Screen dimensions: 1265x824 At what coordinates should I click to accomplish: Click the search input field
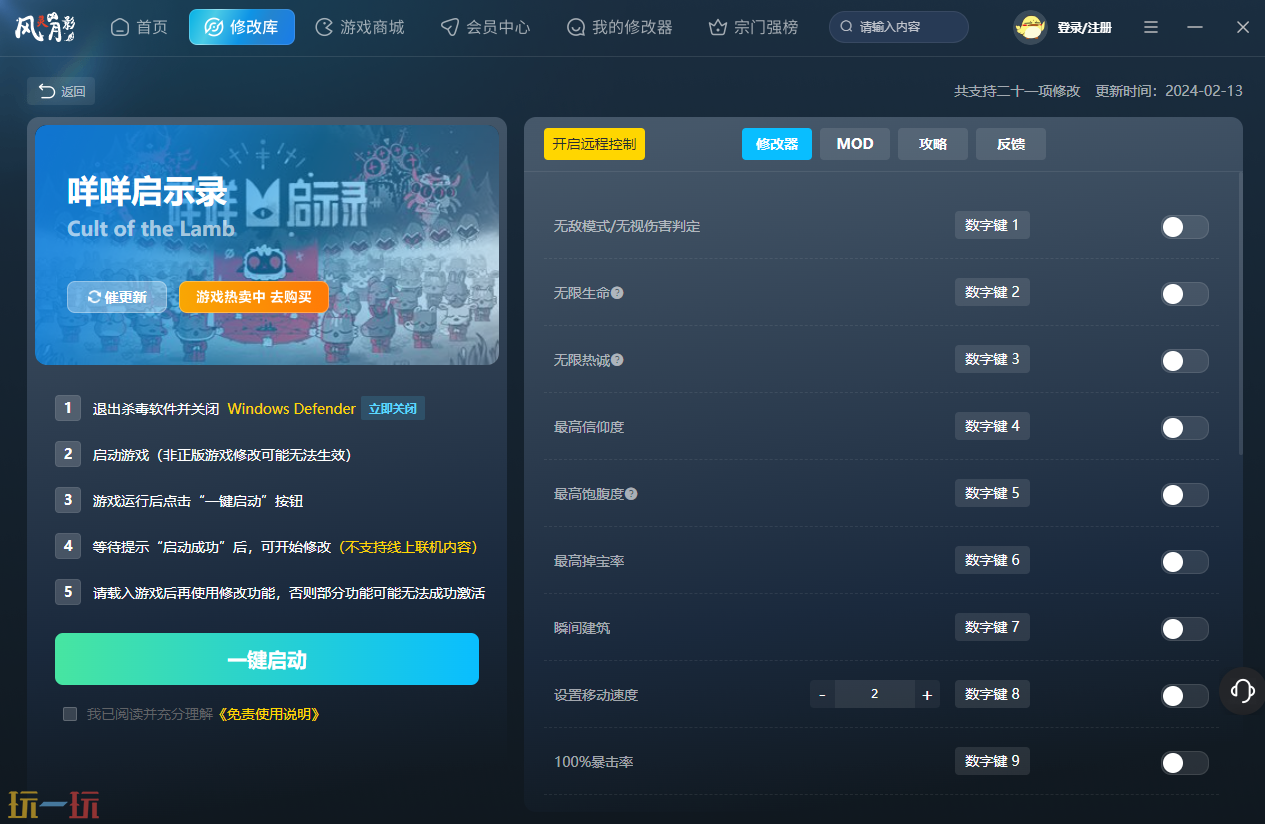899,27
